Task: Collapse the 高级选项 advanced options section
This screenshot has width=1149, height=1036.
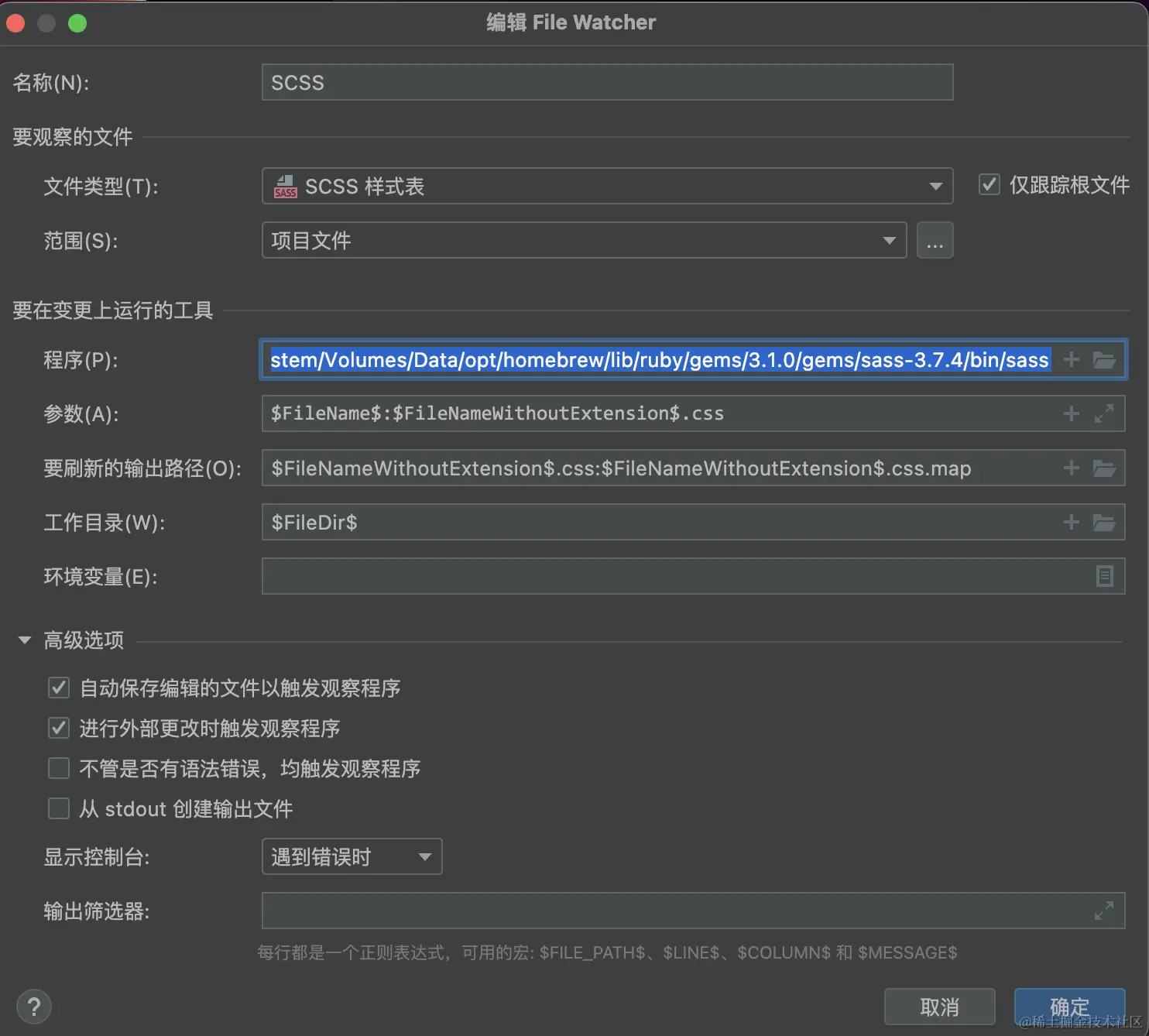Action: click(x=25, y=640)
